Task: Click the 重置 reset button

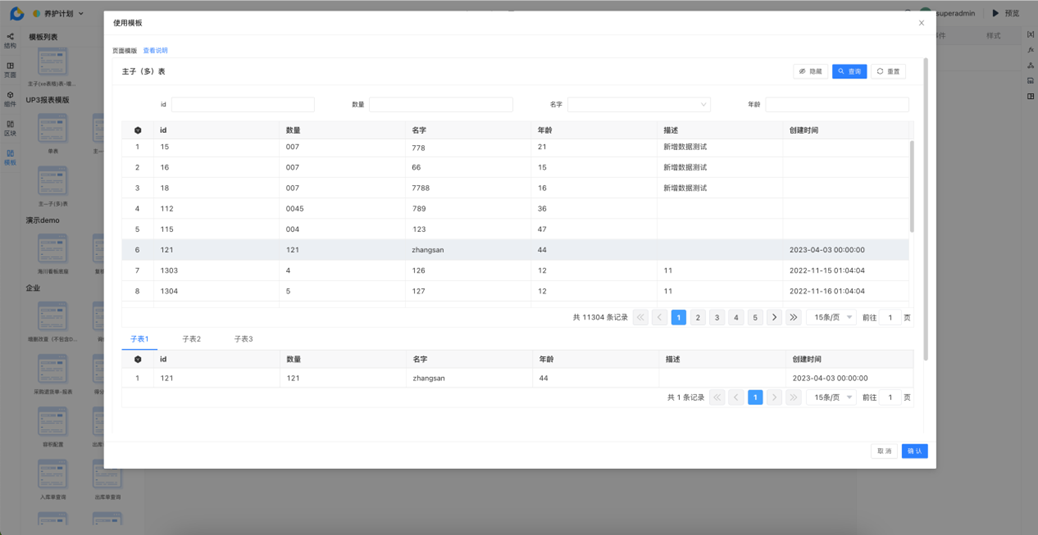Action: pyautogui.click(x=888, y=72)
